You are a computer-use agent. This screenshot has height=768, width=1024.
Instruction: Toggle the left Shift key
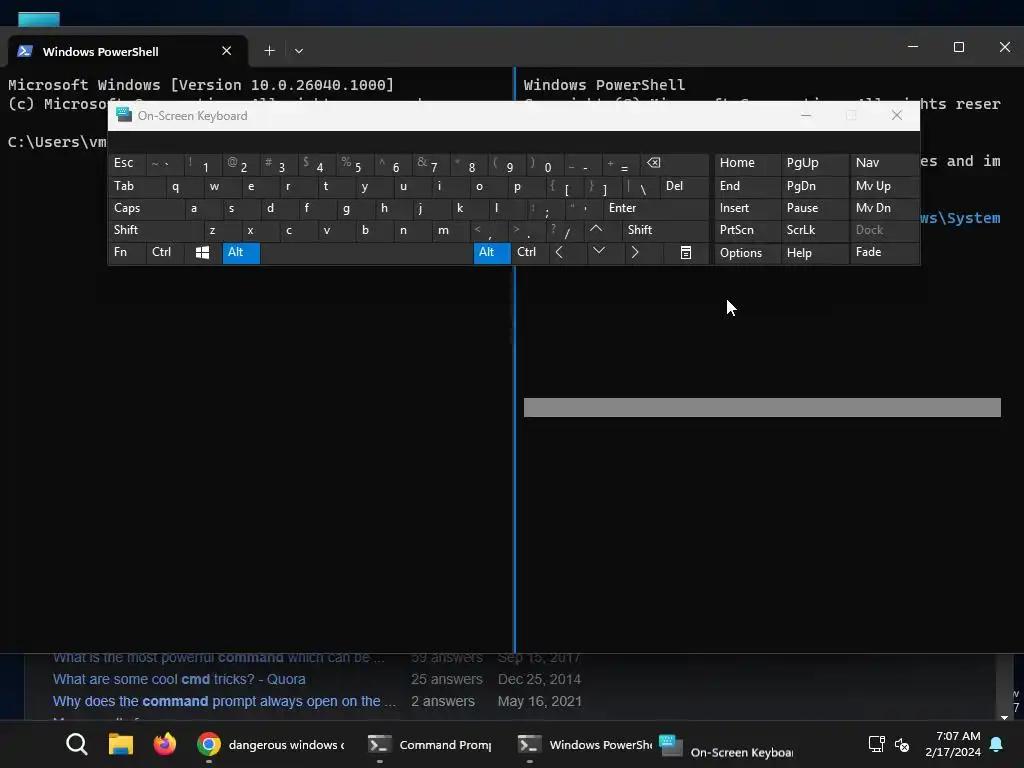[155, 230]
